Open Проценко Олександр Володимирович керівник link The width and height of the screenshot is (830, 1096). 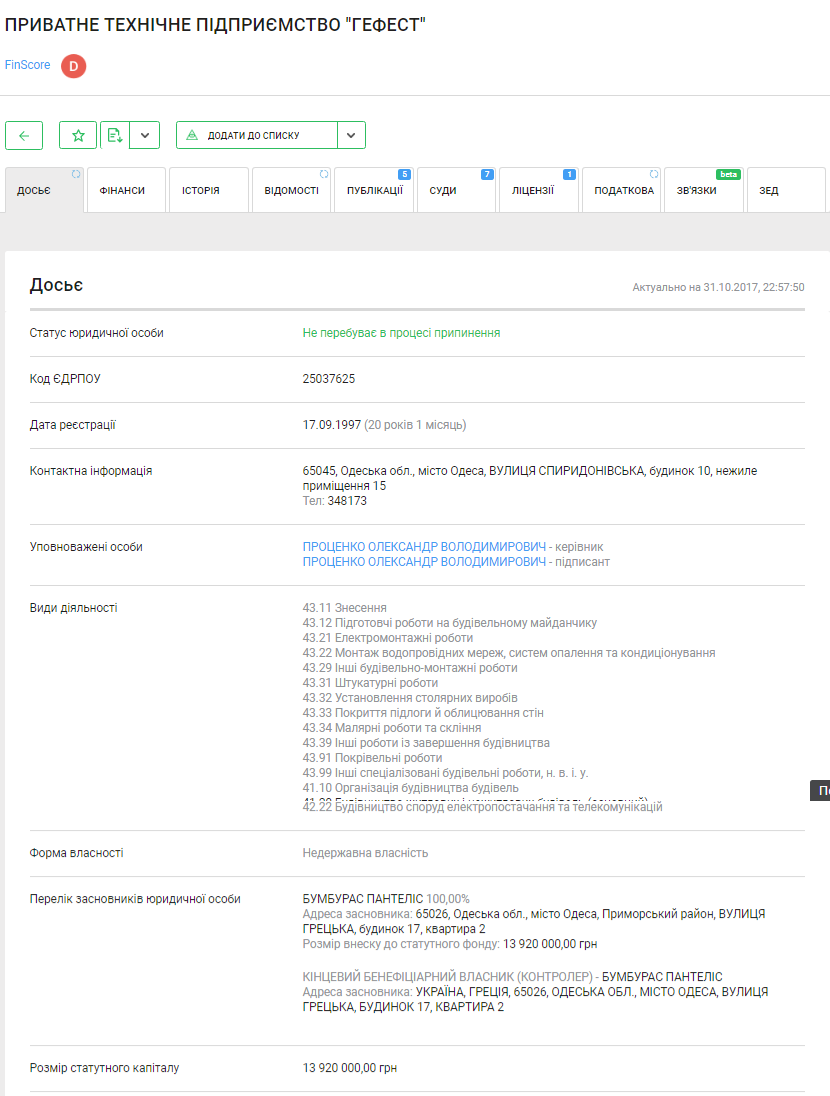click(x=425, y=547)
